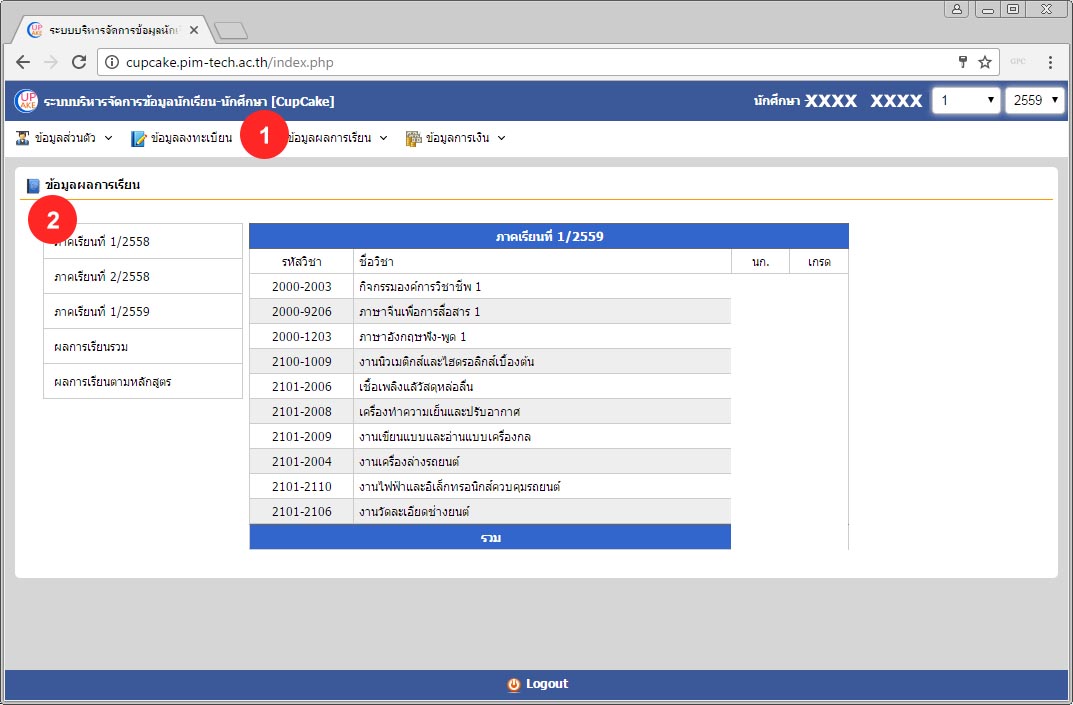Expand the ข้อมูลการเงิน menu
The image size is (1073, 705).
point(458,138)
